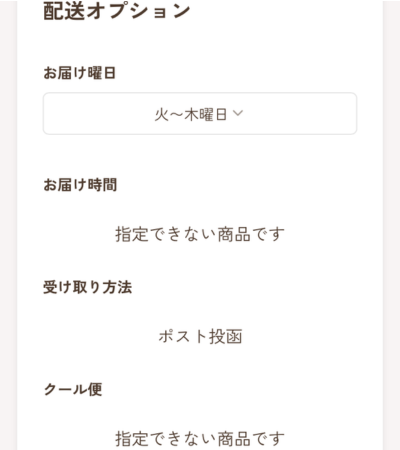
Task: Click the お届け時間 label
Action: tap(80, 185)
